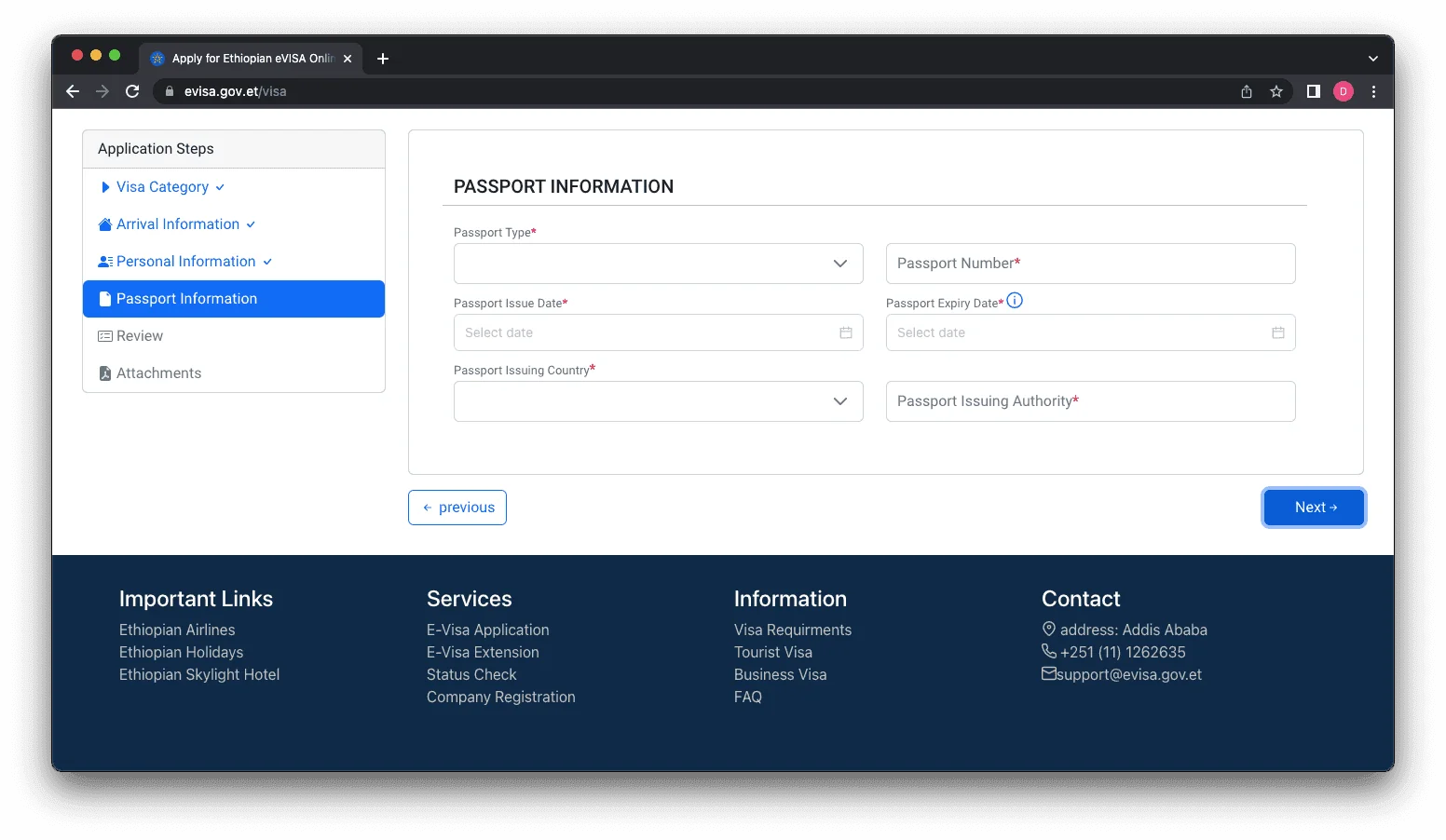
Task: Go to the Personal Information step
Action: [x=185, y=262]
